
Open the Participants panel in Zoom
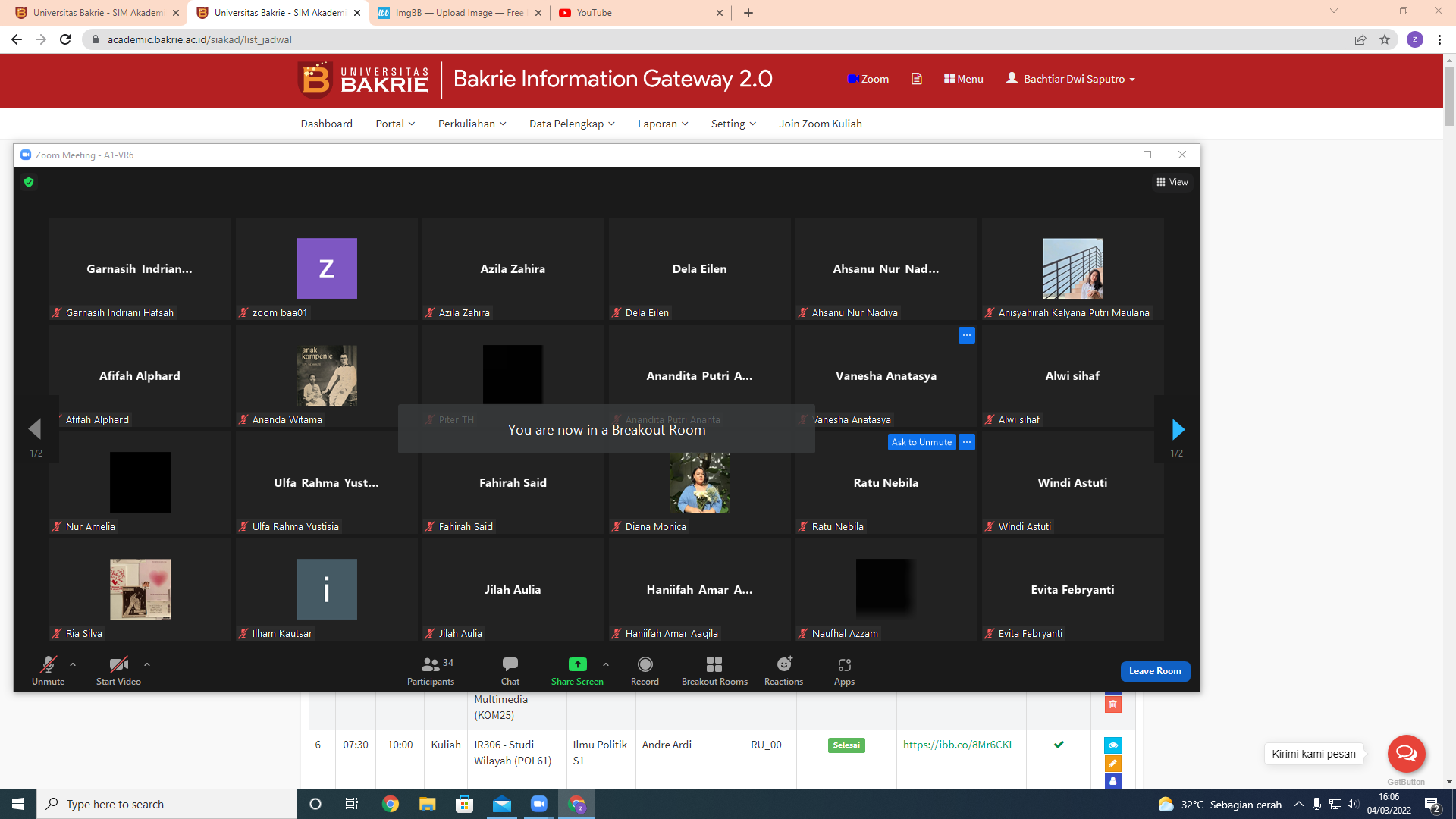430,671
